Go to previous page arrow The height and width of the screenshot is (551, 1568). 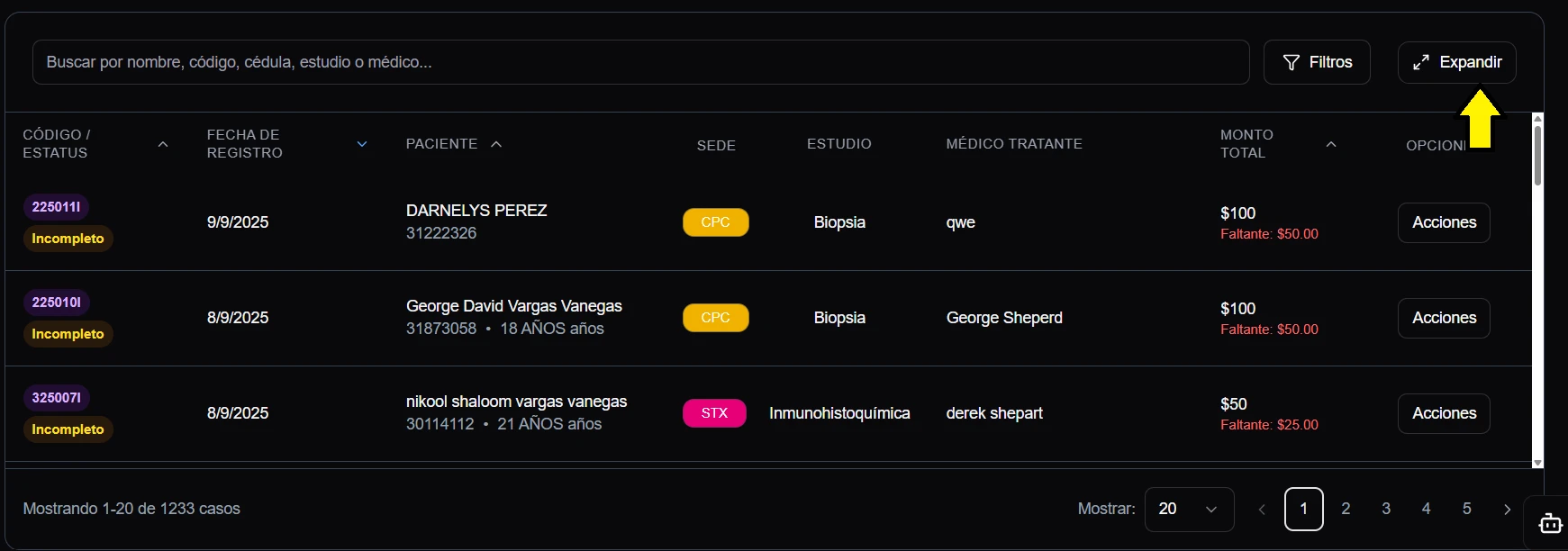click(x=1262, y=510)
